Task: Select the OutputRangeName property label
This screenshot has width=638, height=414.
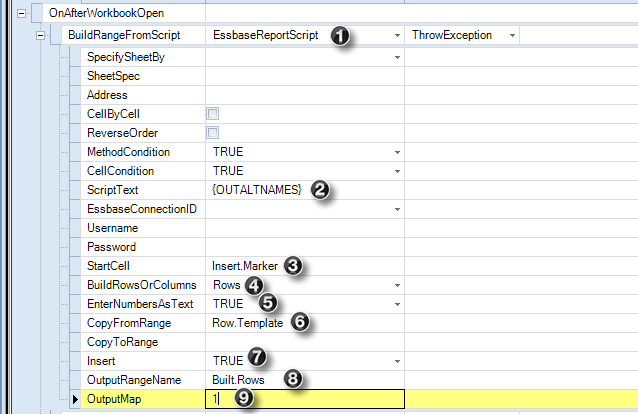Action: click(x=134, y=380)
